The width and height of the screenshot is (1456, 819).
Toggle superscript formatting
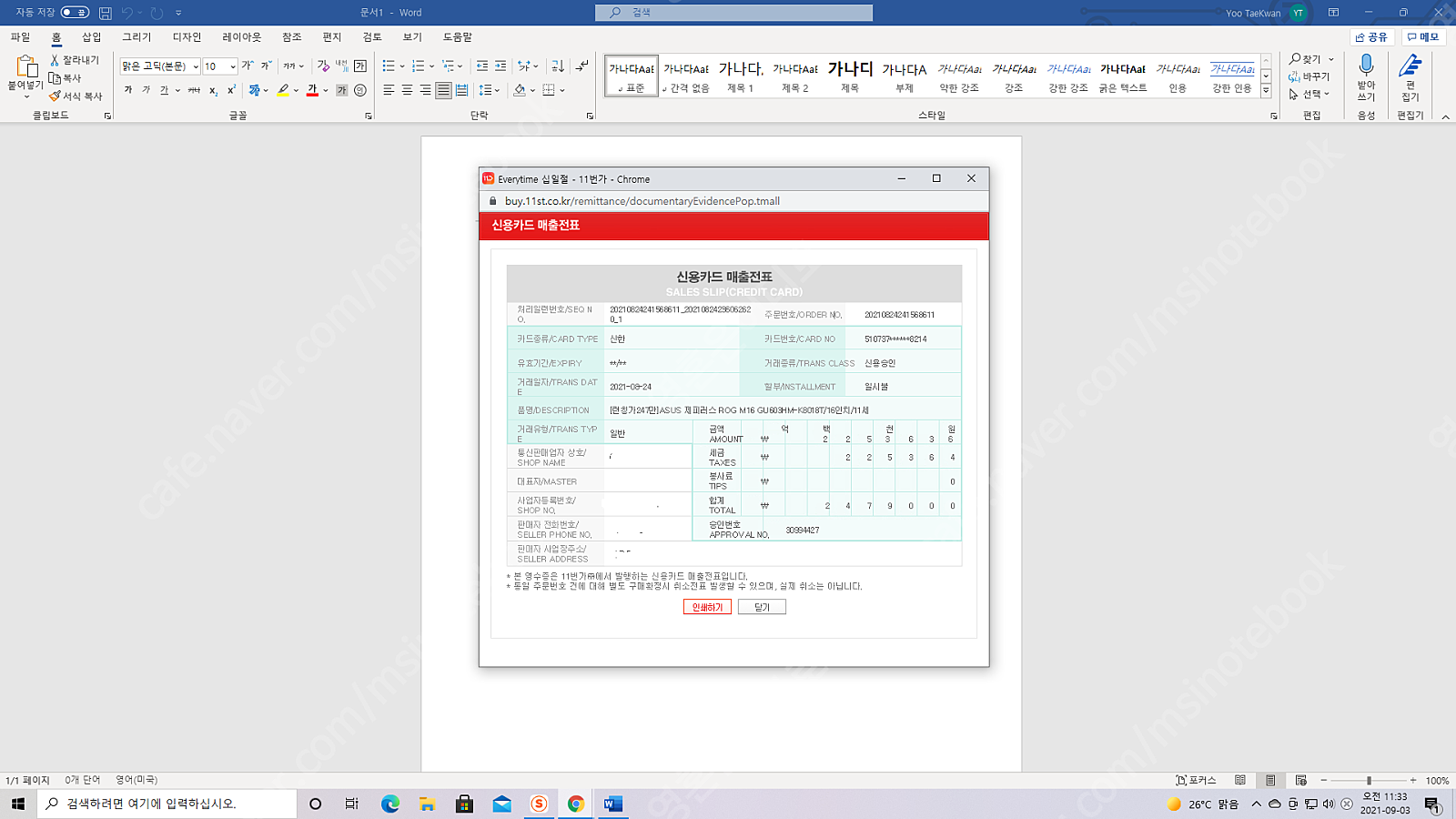[x=231, y=90]
